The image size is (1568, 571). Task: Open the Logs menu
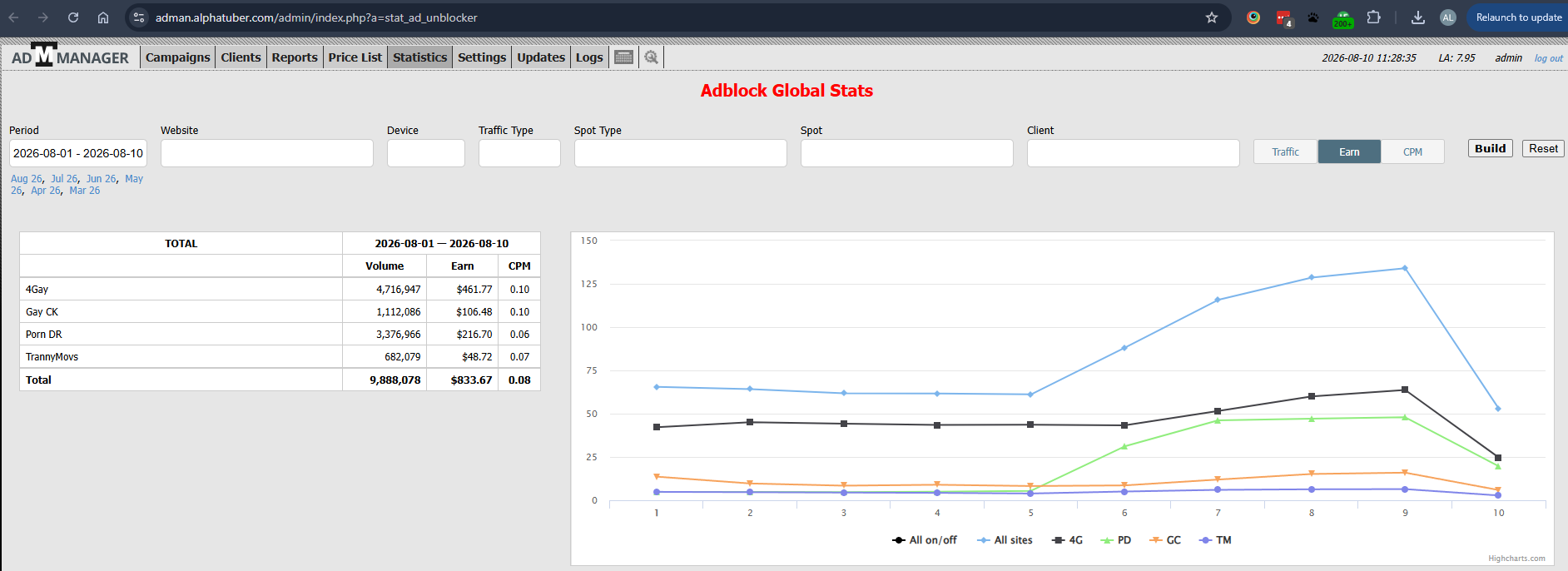point(589,57)
